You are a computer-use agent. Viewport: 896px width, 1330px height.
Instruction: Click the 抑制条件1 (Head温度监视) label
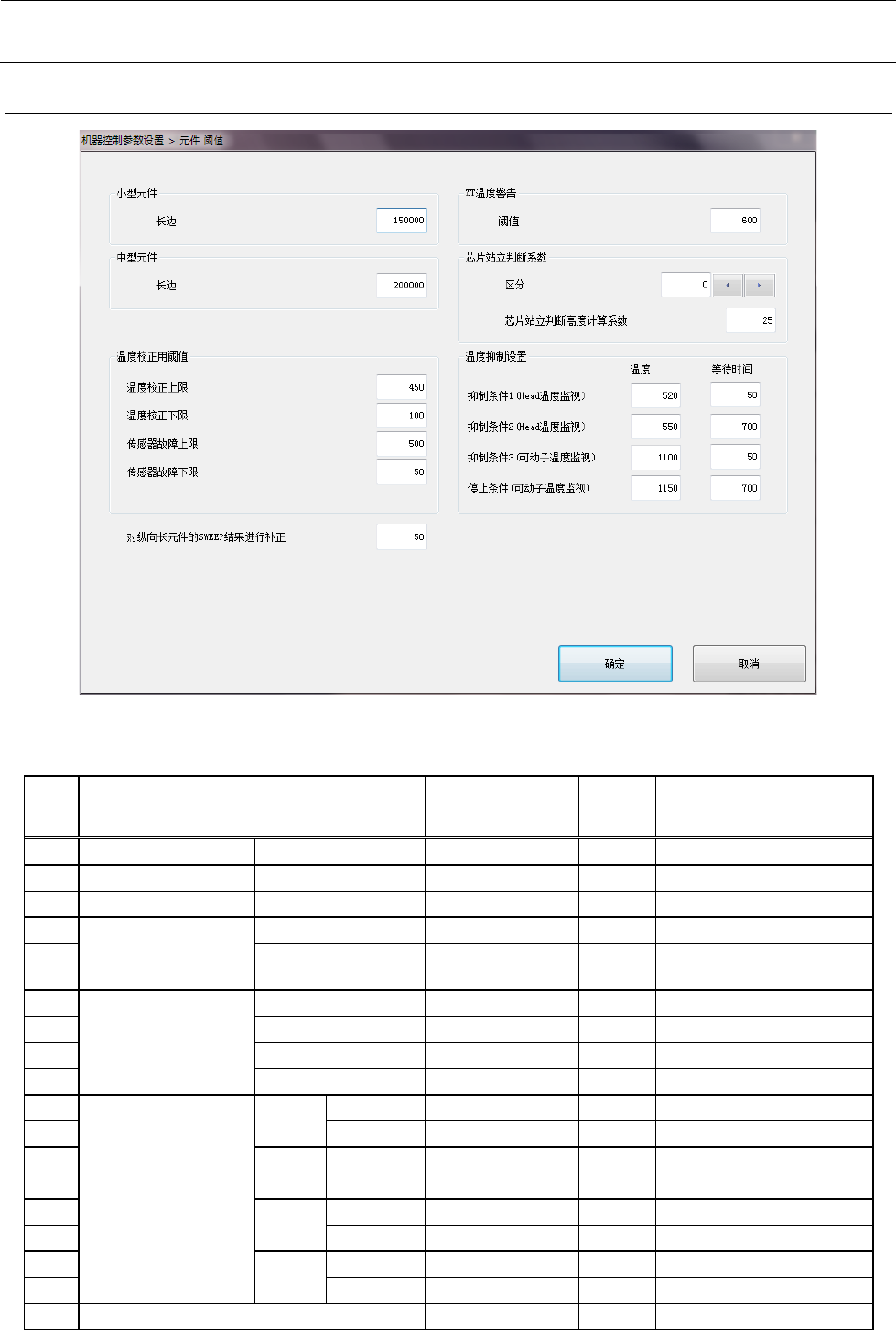(526, 396)
